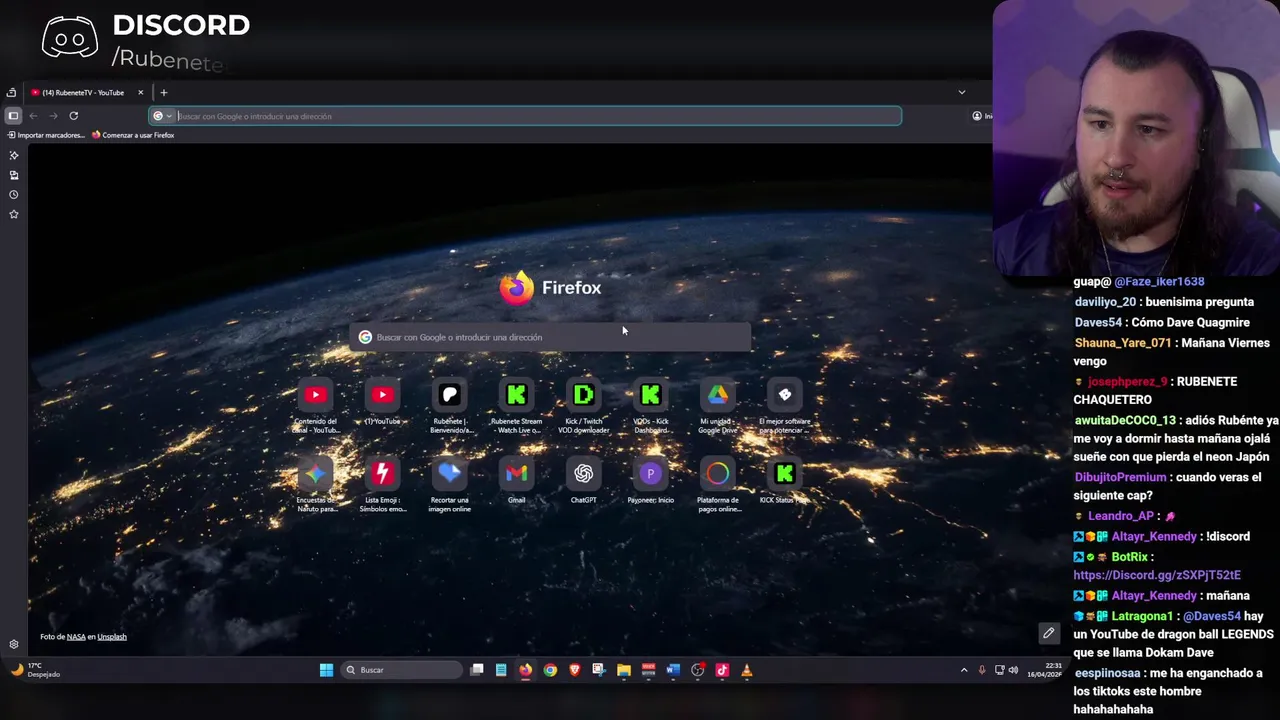Viewport: 1280px width, 720px height.
Task: Go back with the browser back arrow
Action: tap(33, 116)
